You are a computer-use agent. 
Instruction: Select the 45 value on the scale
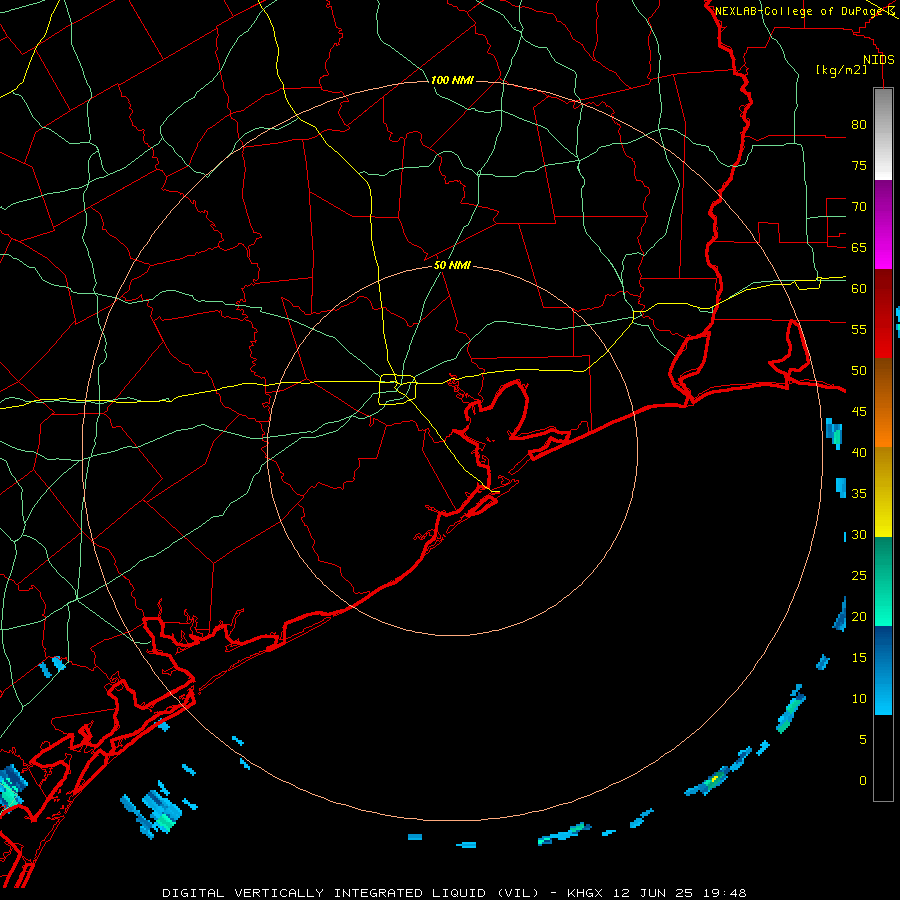click(859, 412)
